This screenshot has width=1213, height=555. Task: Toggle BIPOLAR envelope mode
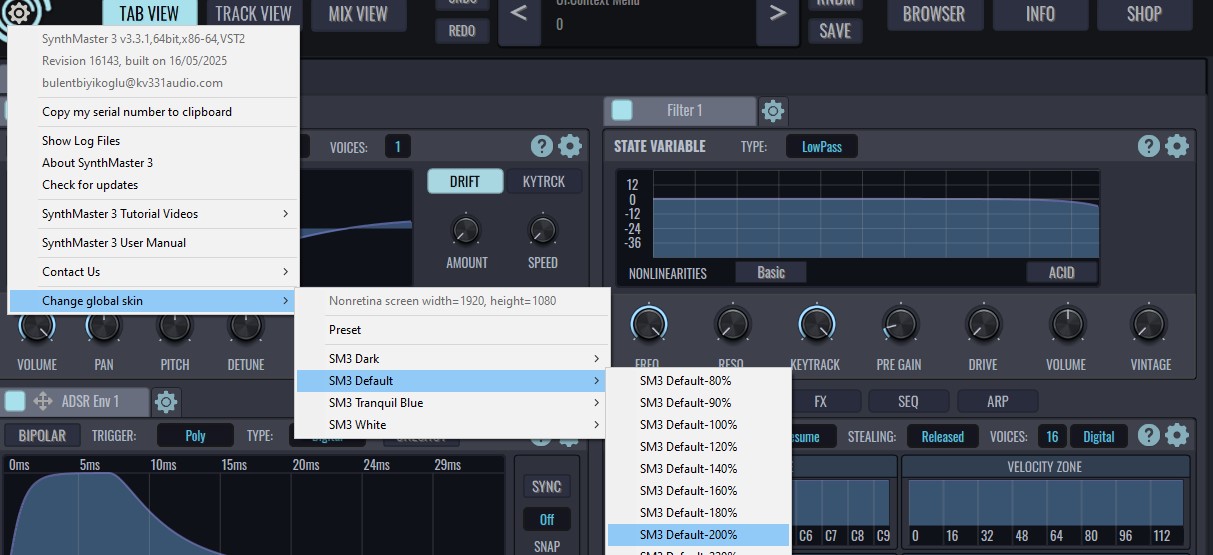pyautogui.click(x=42, y=436)
